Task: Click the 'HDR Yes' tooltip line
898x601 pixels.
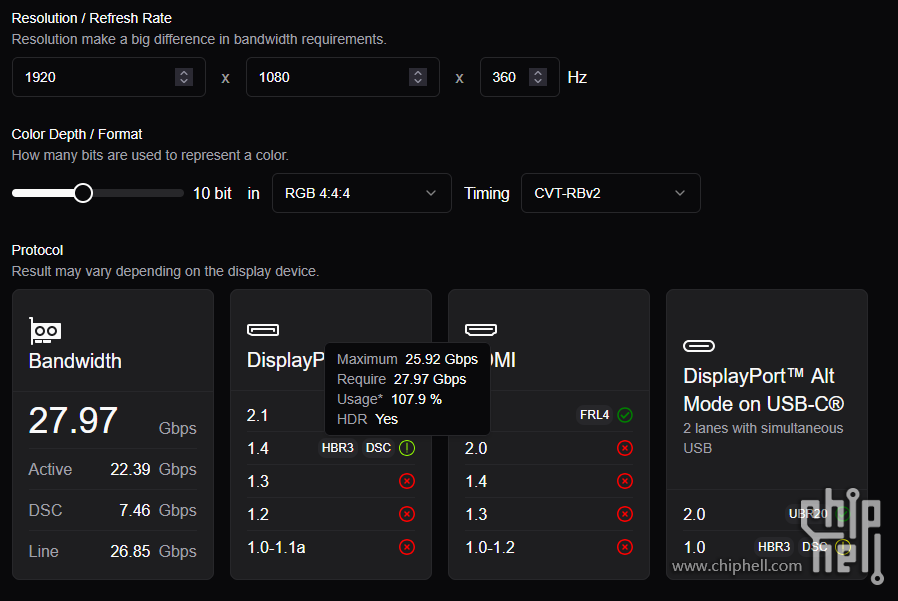Action: (x=367, y=419)
